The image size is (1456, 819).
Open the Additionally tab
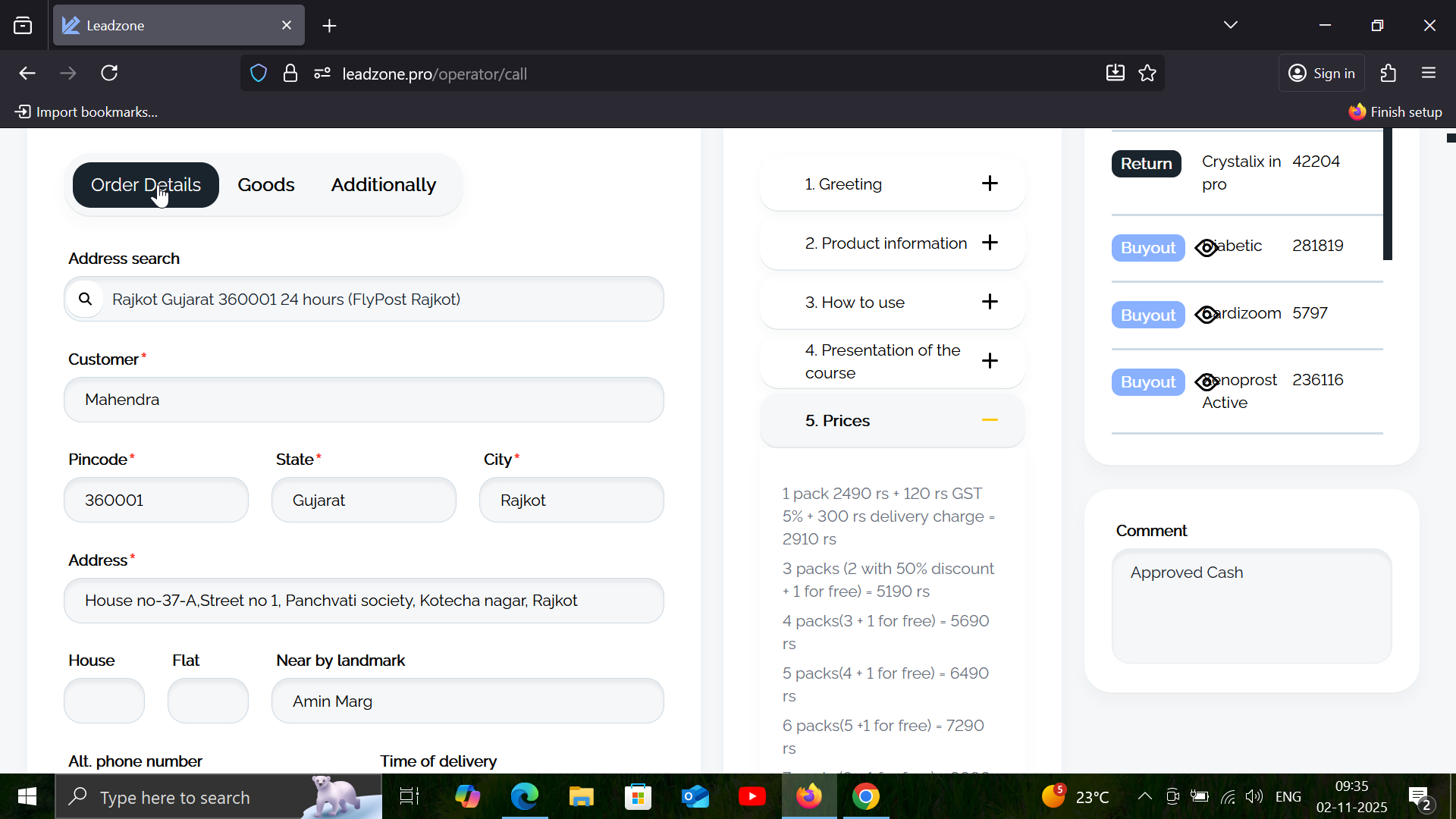(x=383, y=185)
